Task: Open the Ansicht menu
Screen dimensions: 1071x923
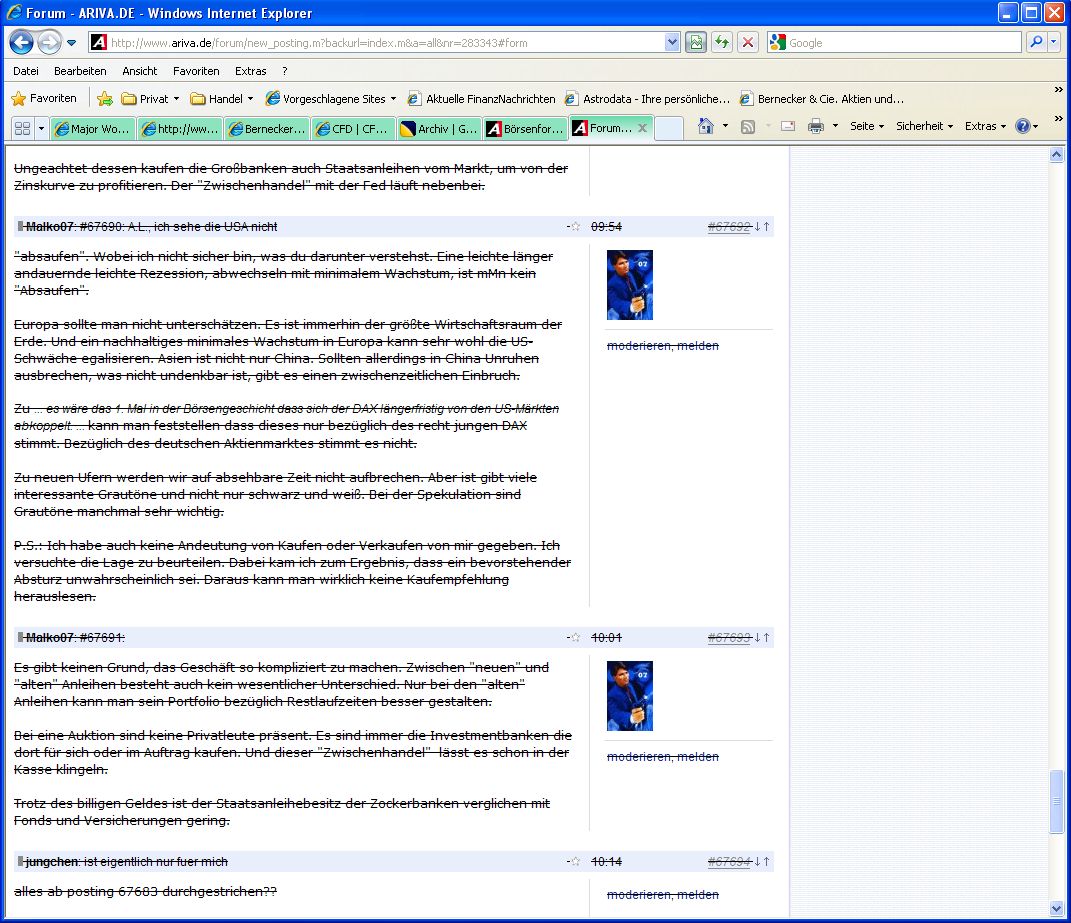Action: coord(139,71)
